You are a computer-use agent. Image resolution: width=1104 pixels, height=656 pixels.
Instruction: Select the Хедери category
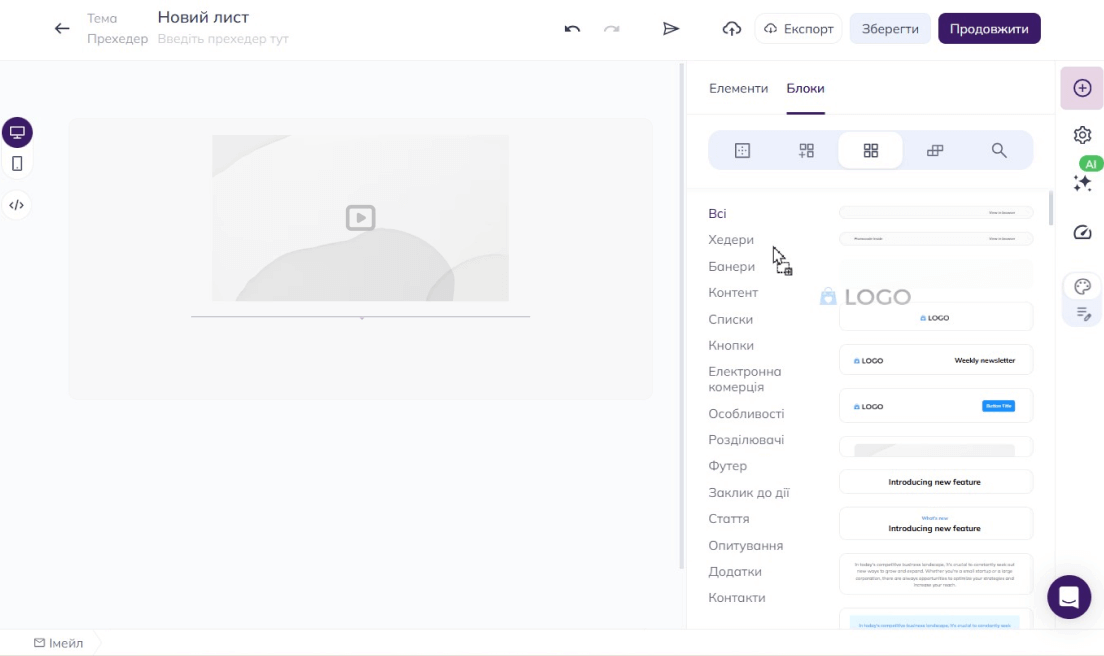click(730, 240)
